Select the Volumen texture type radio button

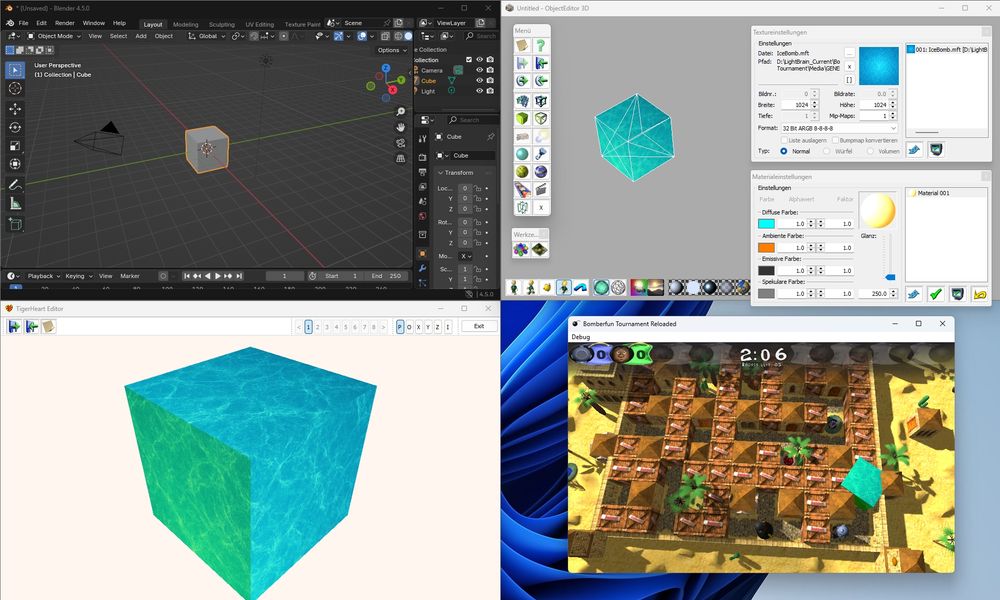(x=870, y=151)
